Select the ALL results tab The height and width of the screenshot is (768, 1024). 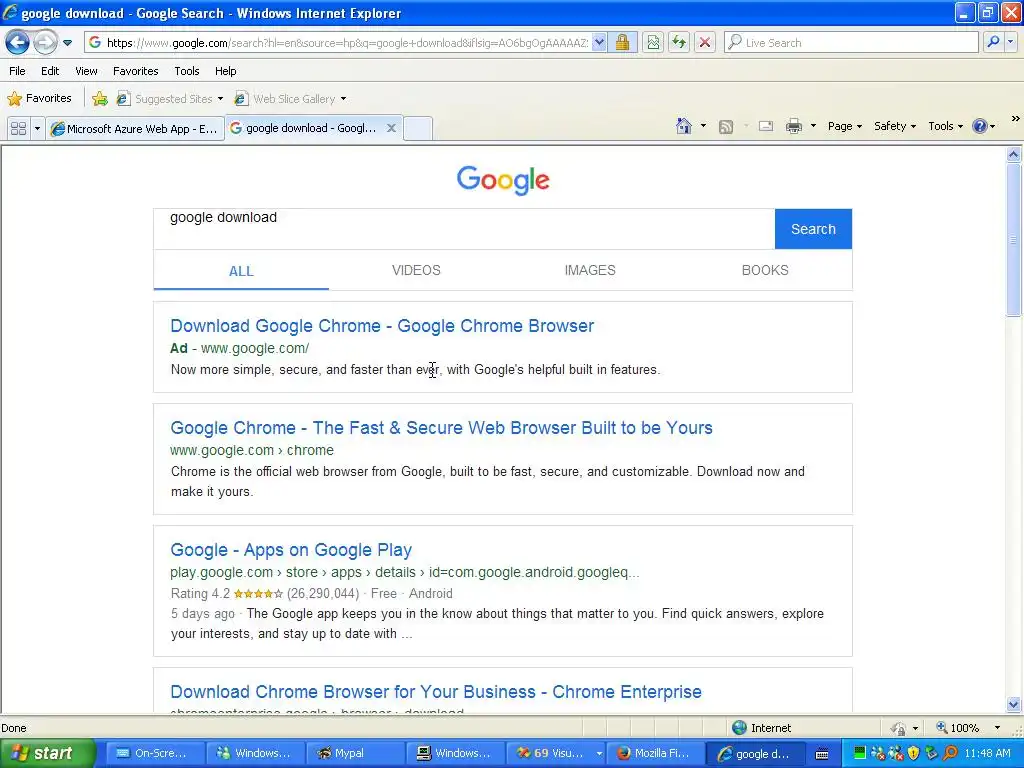coord(241,271)
